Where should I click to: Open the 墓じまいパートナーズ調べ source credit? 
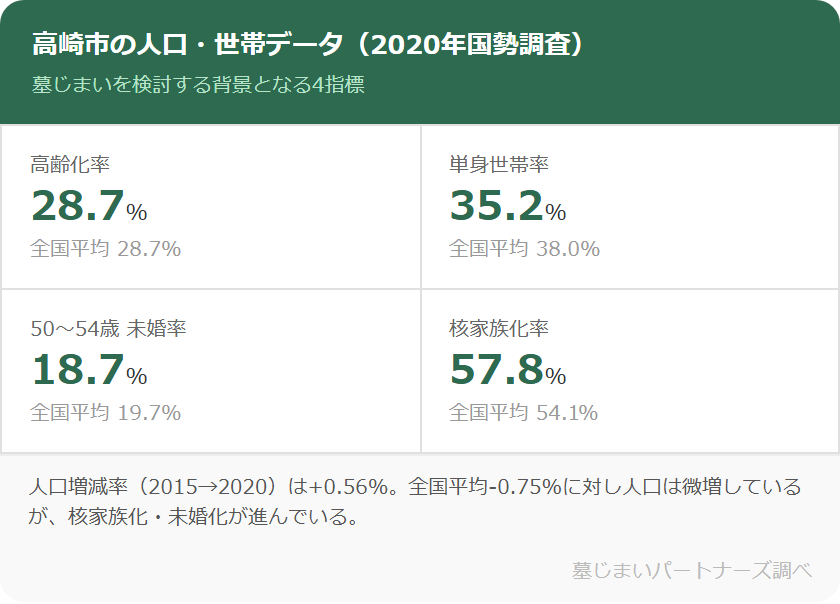691,570
